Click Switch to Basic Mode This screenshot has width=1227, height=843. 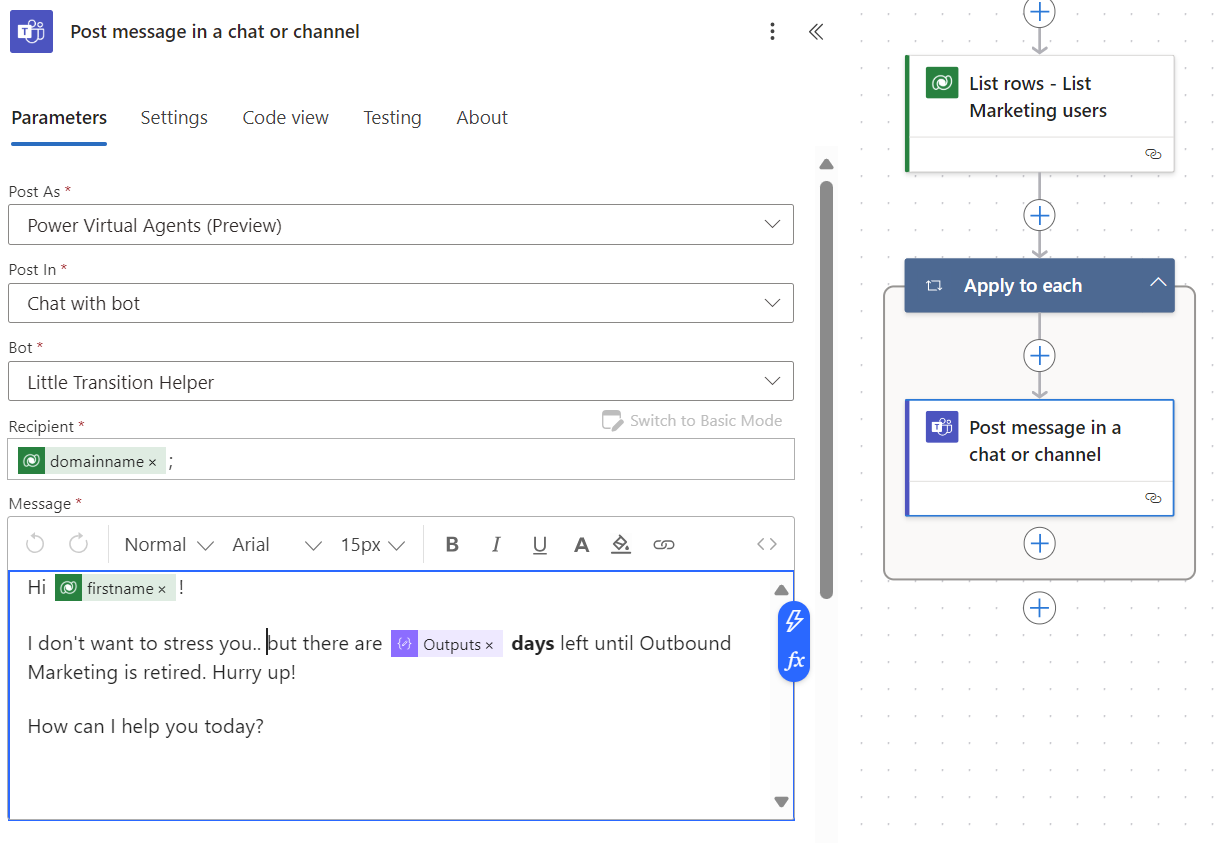tap(692, 421)
